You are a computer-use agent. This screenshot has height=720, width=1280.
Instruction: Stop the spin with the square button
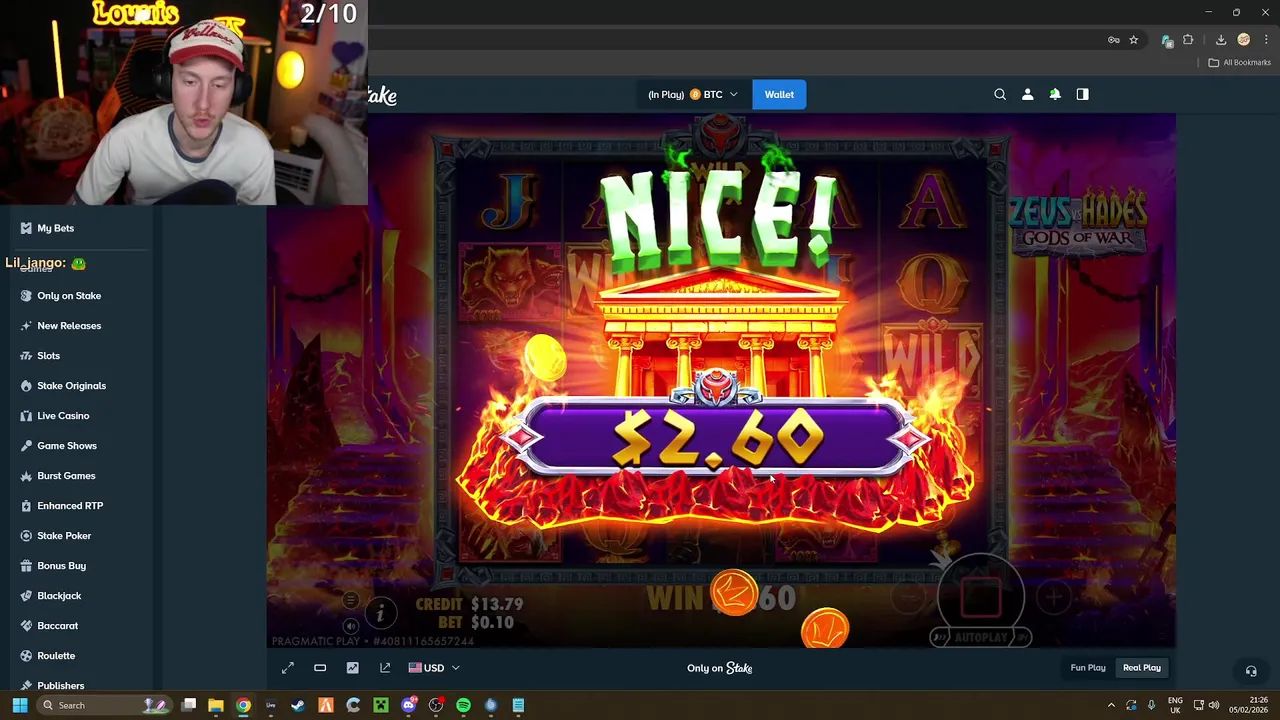pos(981,597)
